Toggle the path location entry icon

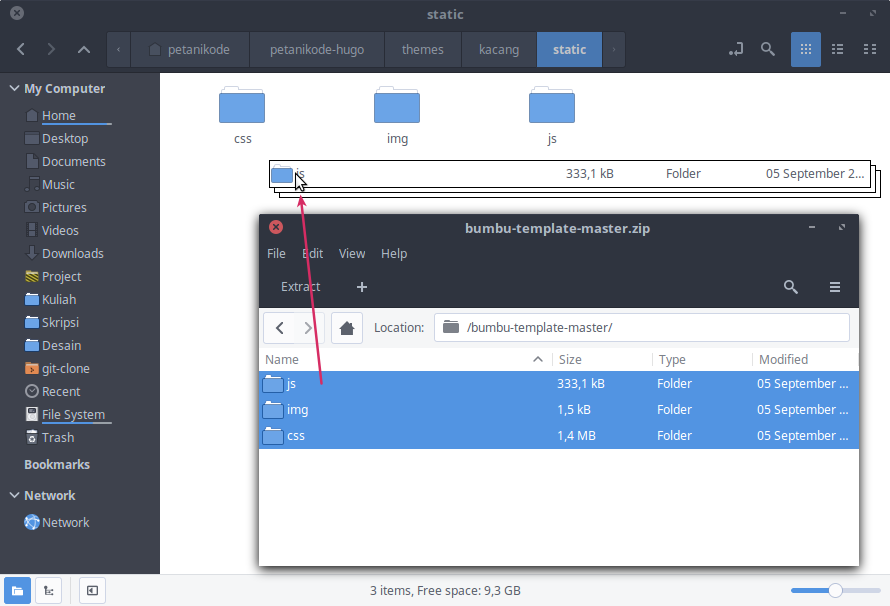[x=736, y=49]
